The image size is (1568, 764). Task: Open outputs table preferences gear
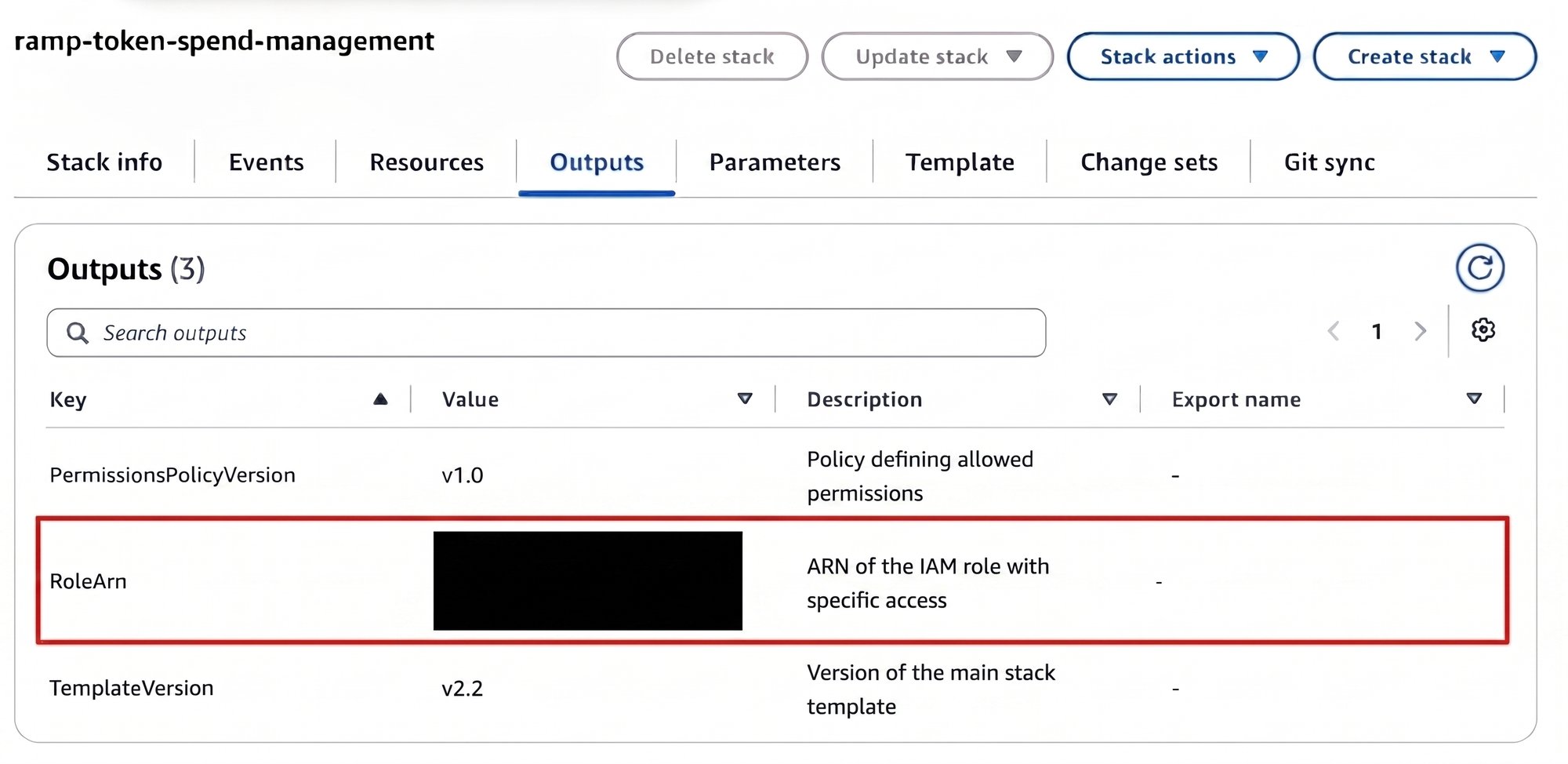(x=1483, y=330)
